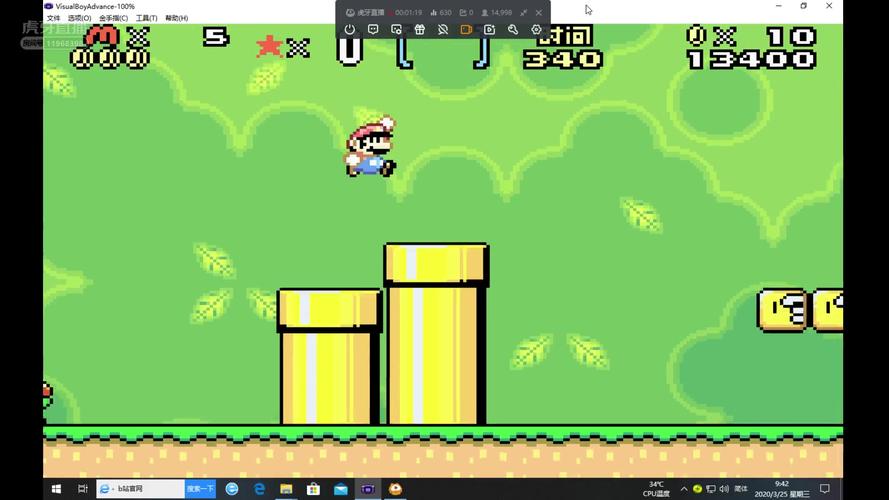This screenshot has height=500, width=889.
Task: Launch Microsoft Edge from the taskbar
Action: 259,489
